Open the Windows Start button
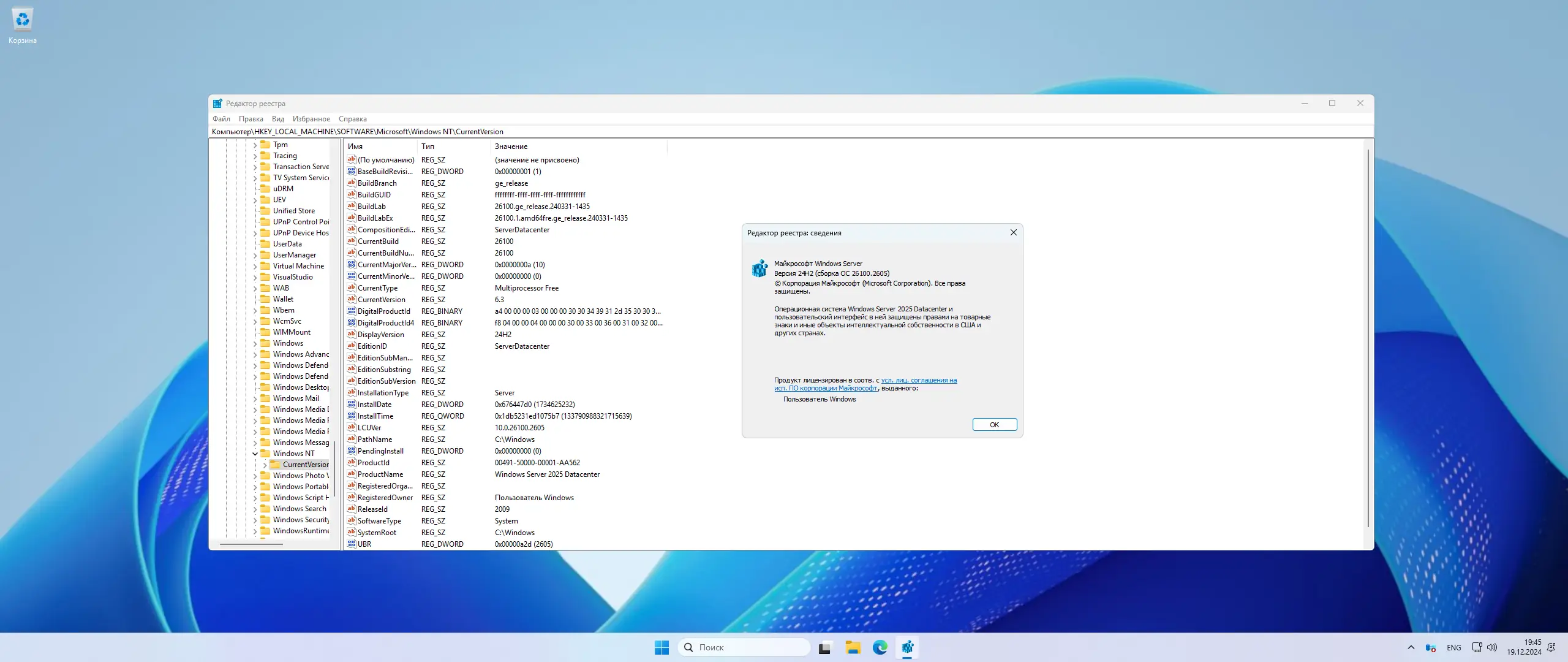This screenshot has width=1568, height=662. click(661, 647)
